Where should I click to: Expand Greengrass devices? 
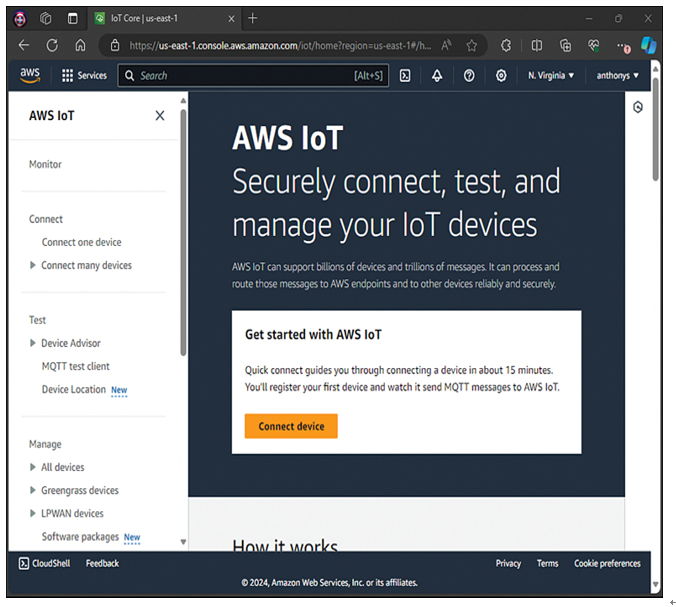pos(32,490)
